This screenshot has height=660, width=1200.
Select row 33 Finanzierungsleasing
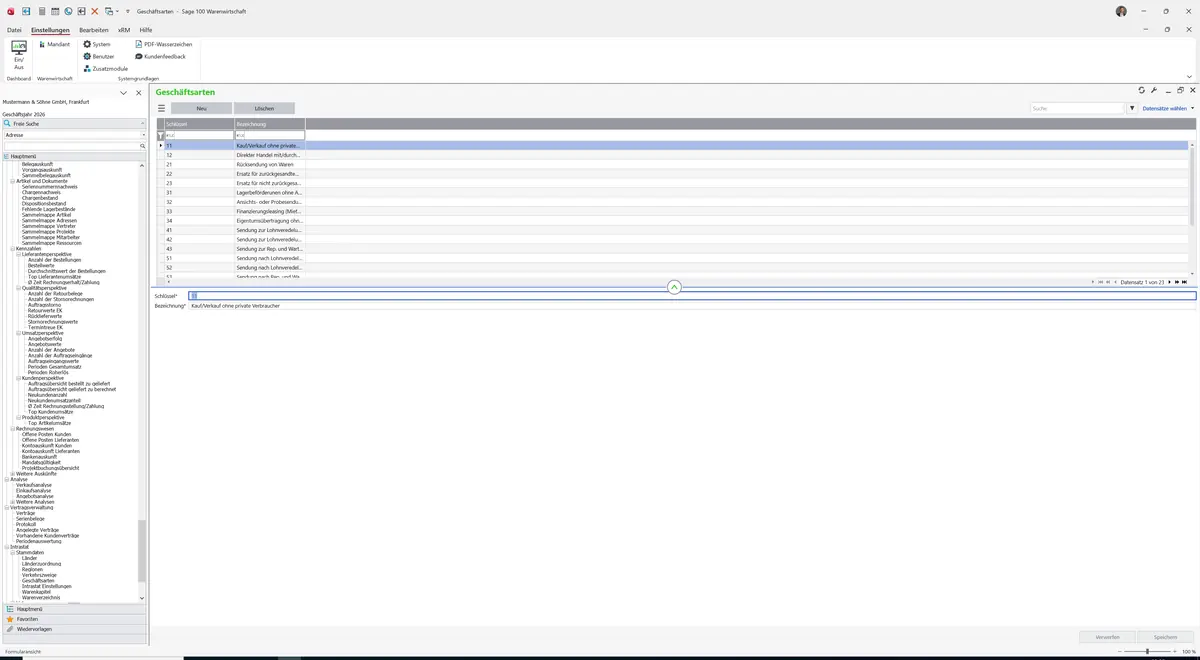[x=676, y=211]
